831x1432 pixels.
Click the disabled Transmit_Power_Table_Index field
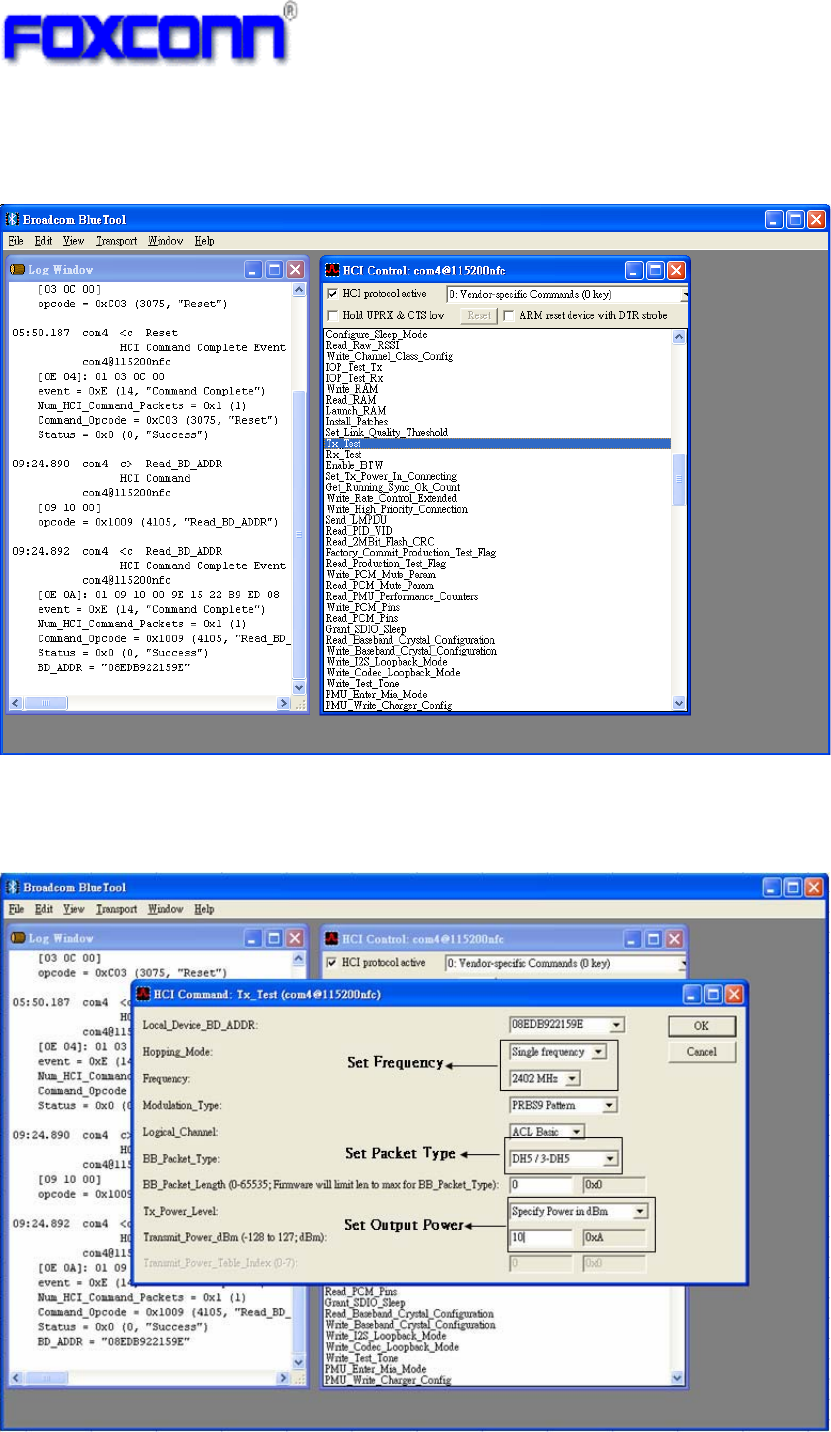tap(543, 1264)
